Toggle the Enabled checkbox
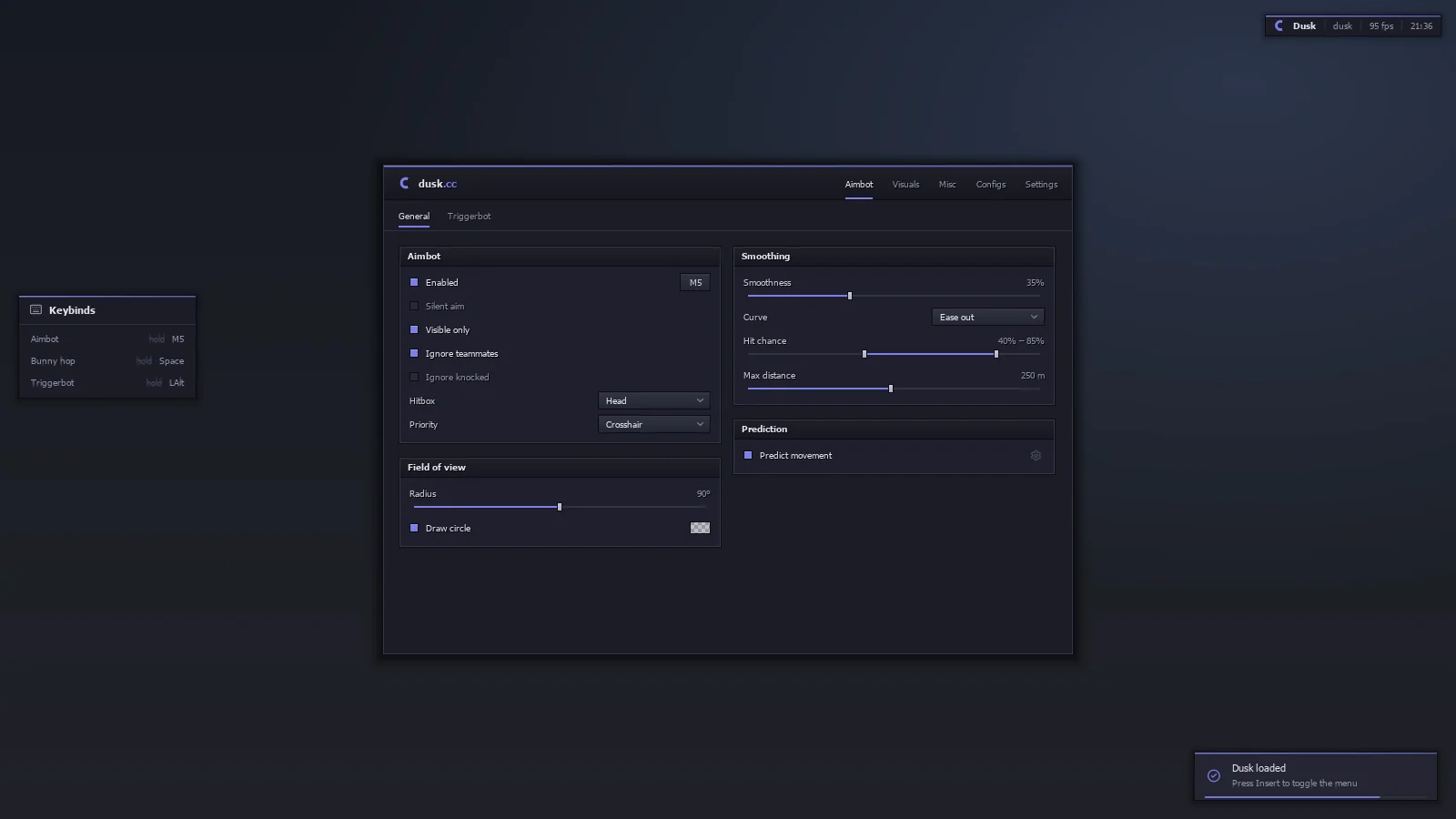The width and height of the screenshot is (1456, 819). [414, 283]
